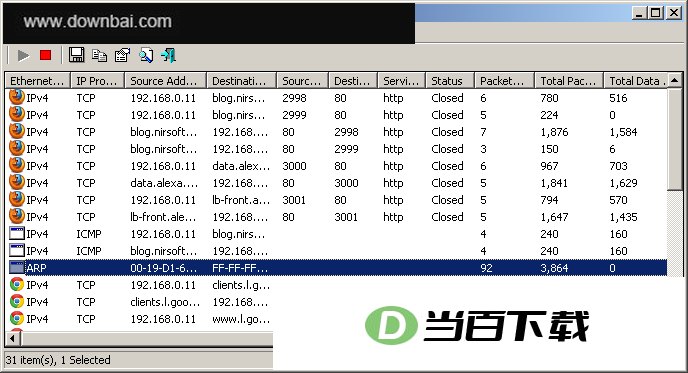The image size is (688, 373).
Task: Click Chrome icon in row from clients.l.goo...
Action: pos(17,301)
